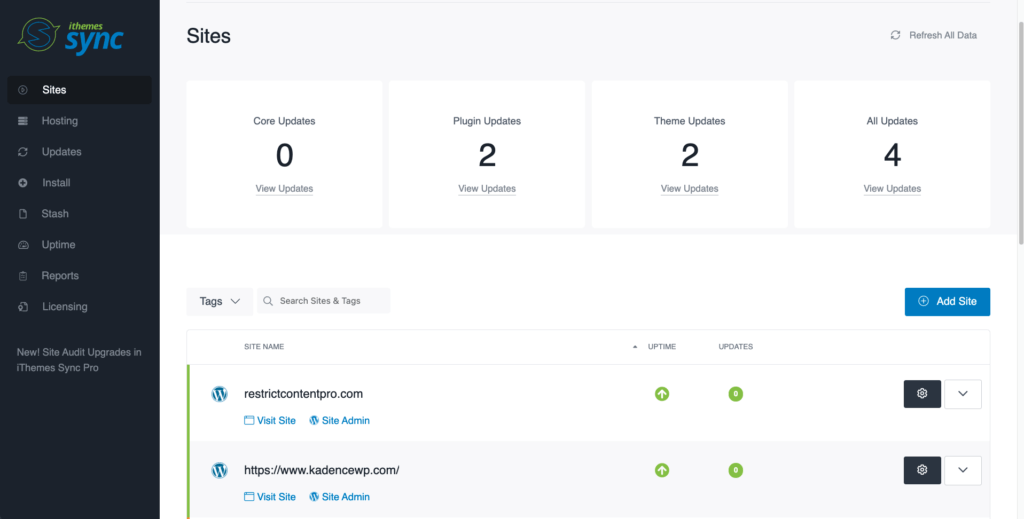Click the green uptime arrow for restrictcontentpro.com

(x=662, y=394)
